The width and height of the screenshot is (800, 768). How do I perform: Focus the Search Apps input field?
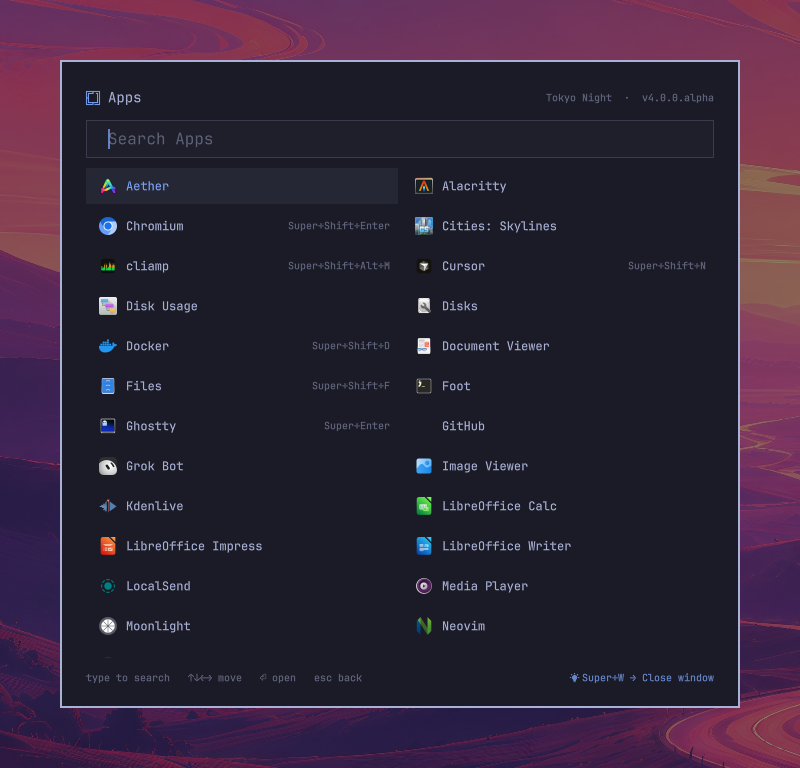(x=399, y=139)
